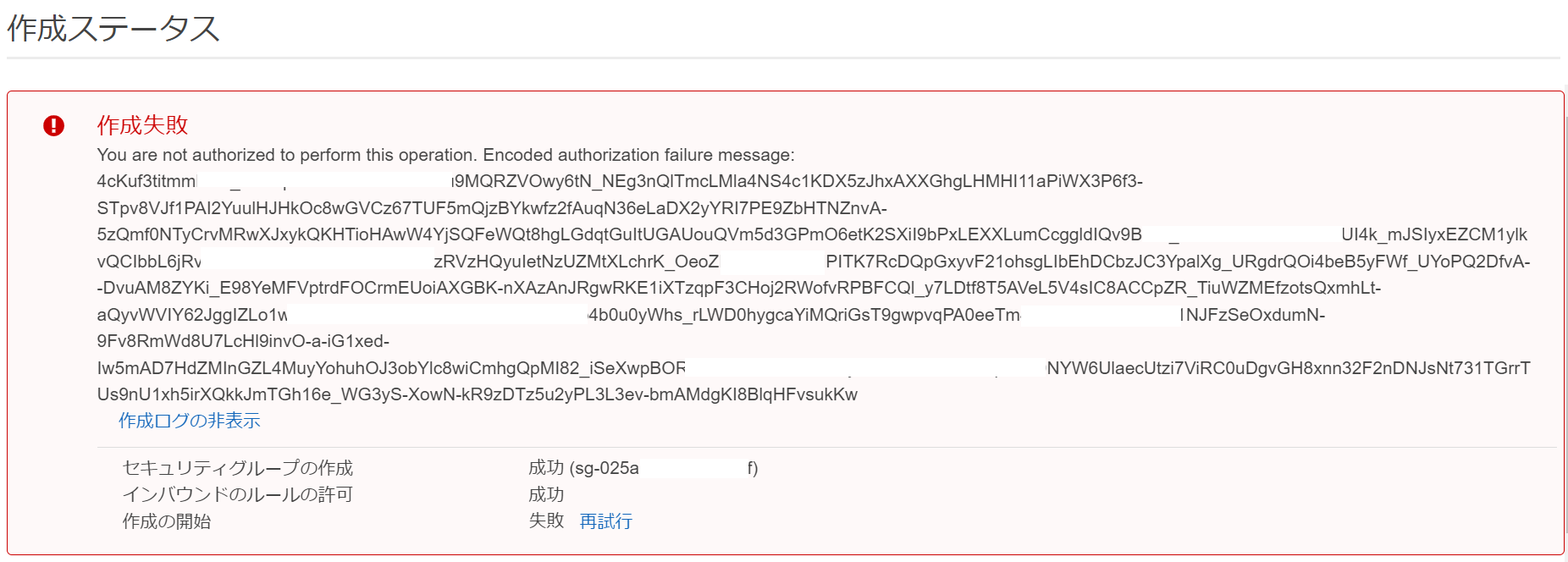Click encoded line 9Fv8RmWd8U7LcHl9invO-a-iG1xed-
Image resolution: width=1568 pixels, height=562 pixels.
tap(243, 341)
